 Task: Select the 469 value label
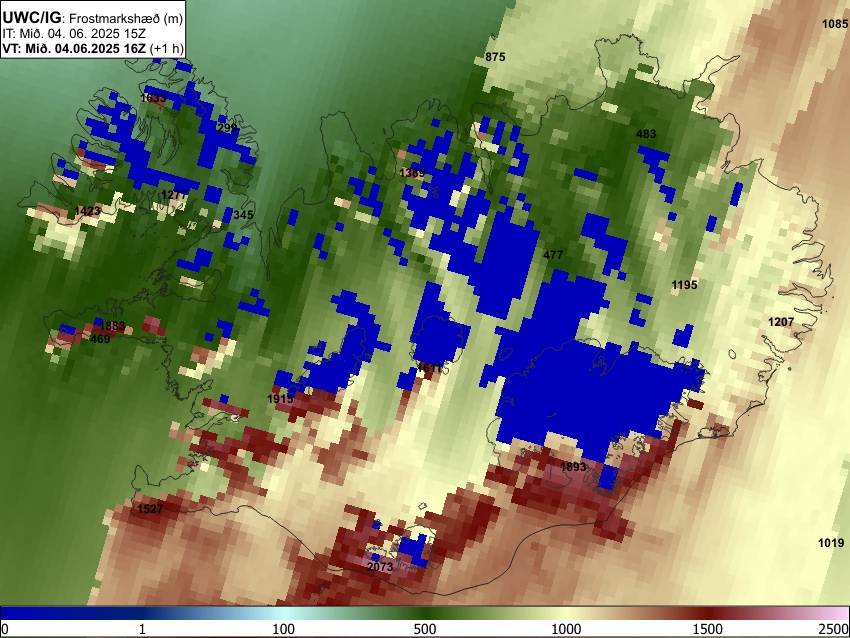coord(100,339)
